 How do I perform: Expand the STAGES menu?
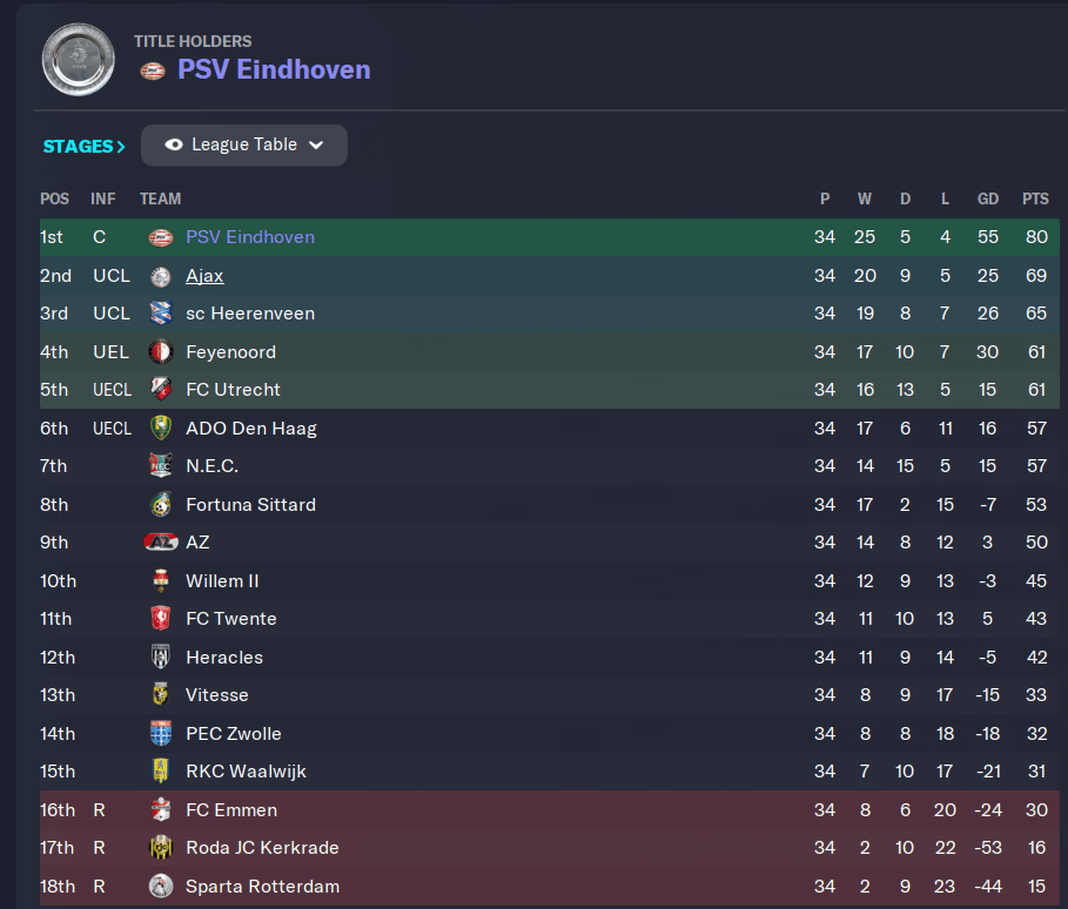[x=84, y=146]
